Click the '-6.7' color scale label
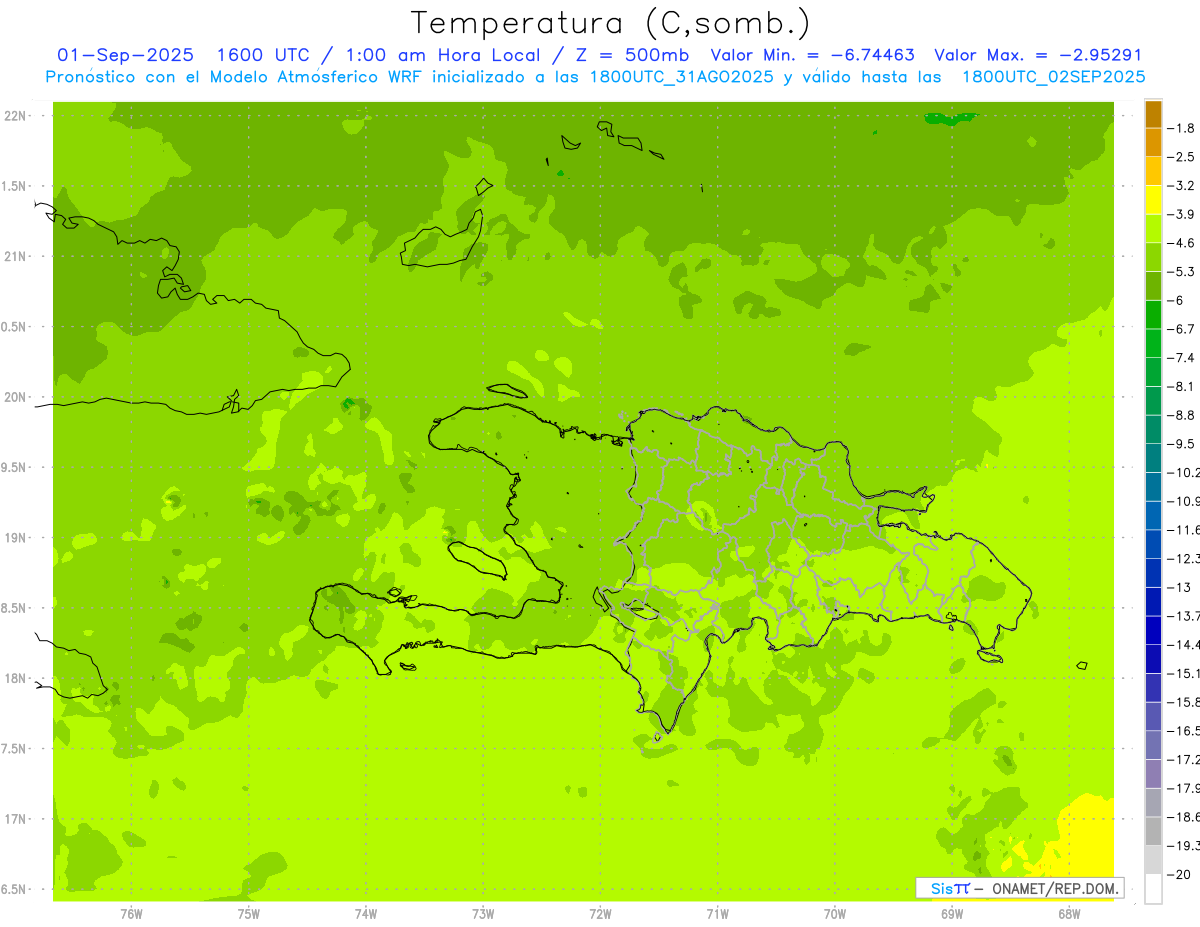Image resolution: width=1200 pixels, height=927 pixels. click(1182, 329)
